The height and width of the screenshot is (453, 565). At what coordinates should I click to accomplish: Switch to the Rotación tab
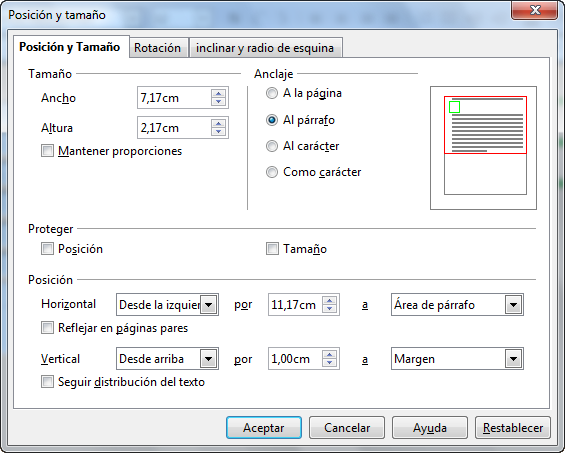pyautogui.click(x=157, y=48)
